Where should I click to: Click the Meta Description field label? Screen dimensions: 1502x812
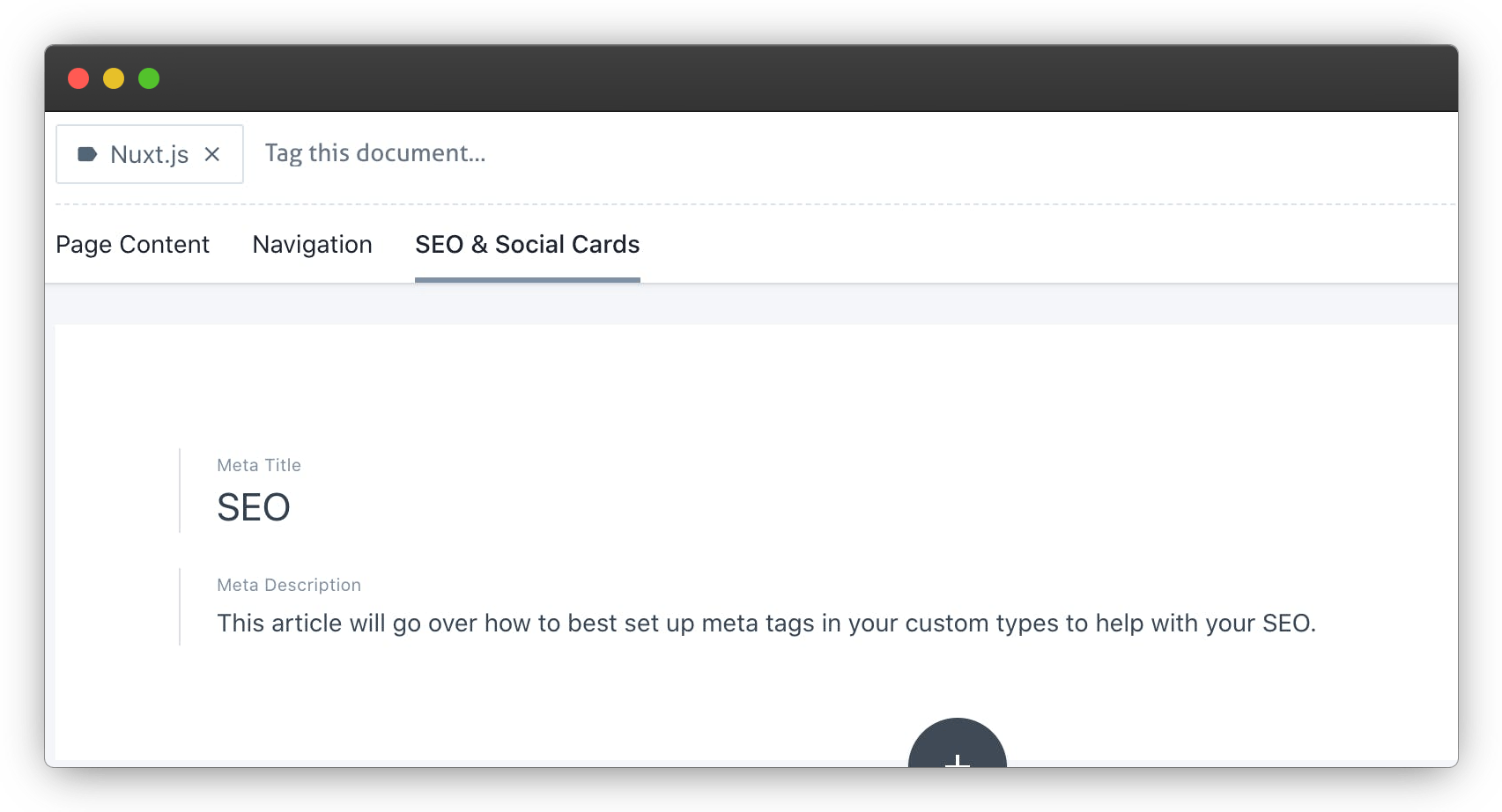(x=289, y=585)
